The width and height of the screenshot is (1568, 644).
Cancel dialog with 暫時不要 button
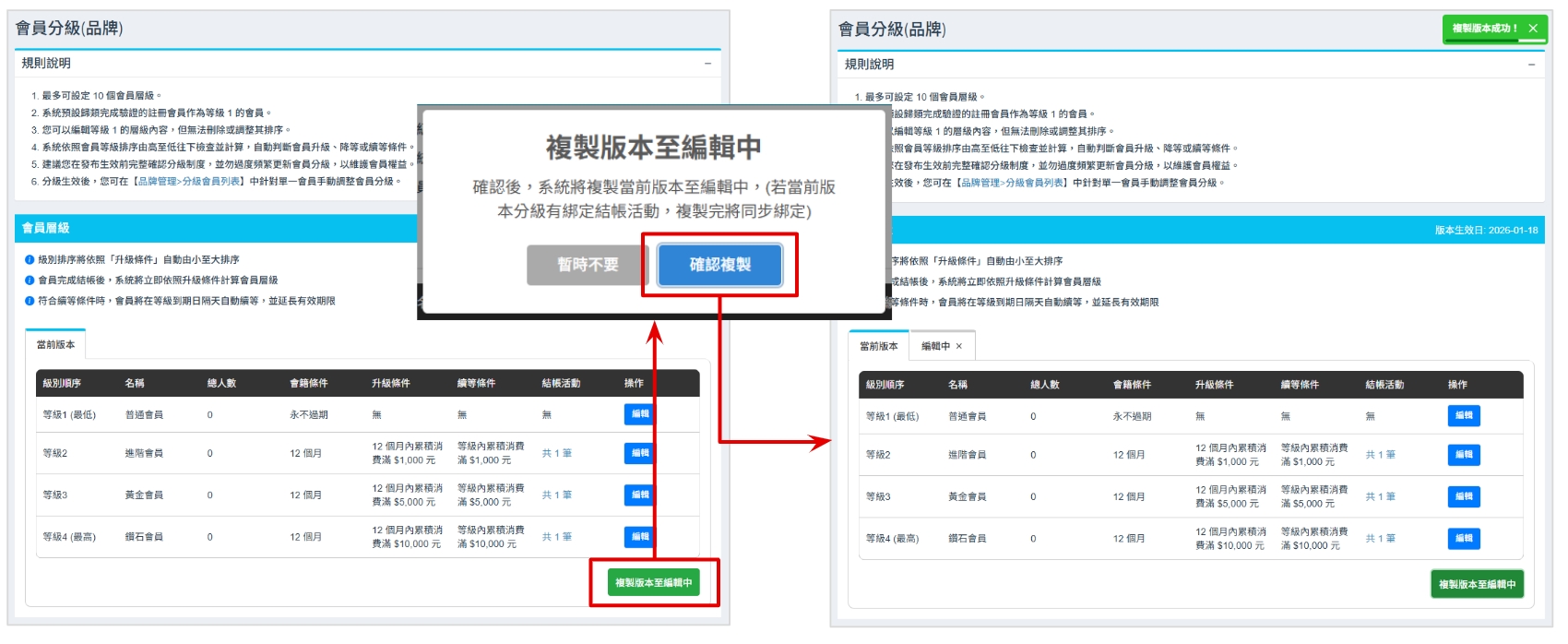587,265
